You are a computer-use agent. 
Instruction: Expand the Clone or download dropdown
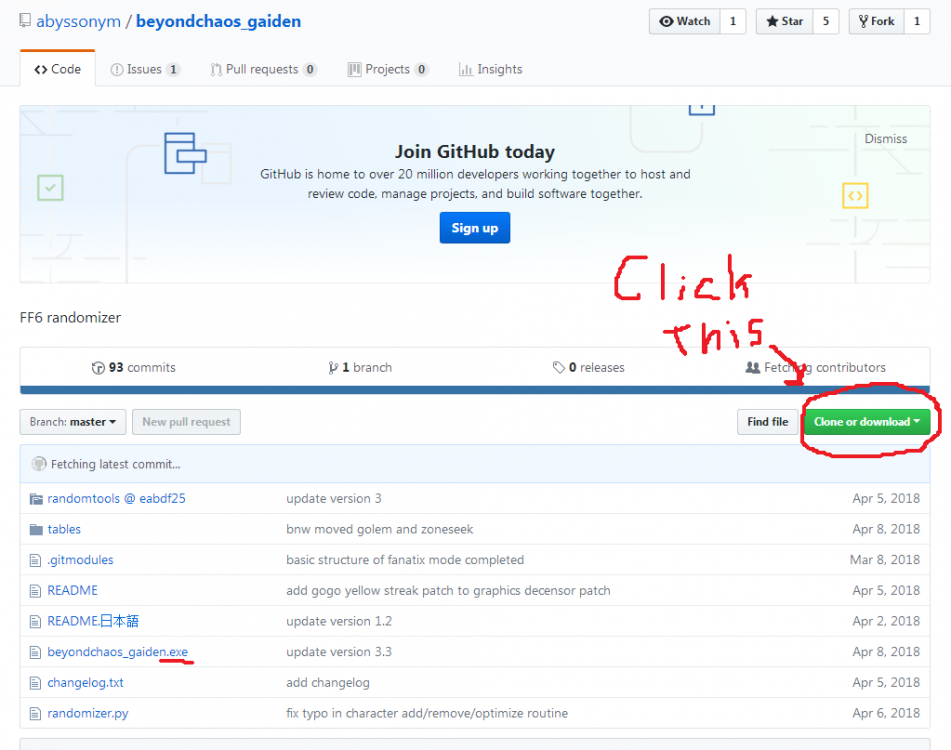(x=867, y=422)
